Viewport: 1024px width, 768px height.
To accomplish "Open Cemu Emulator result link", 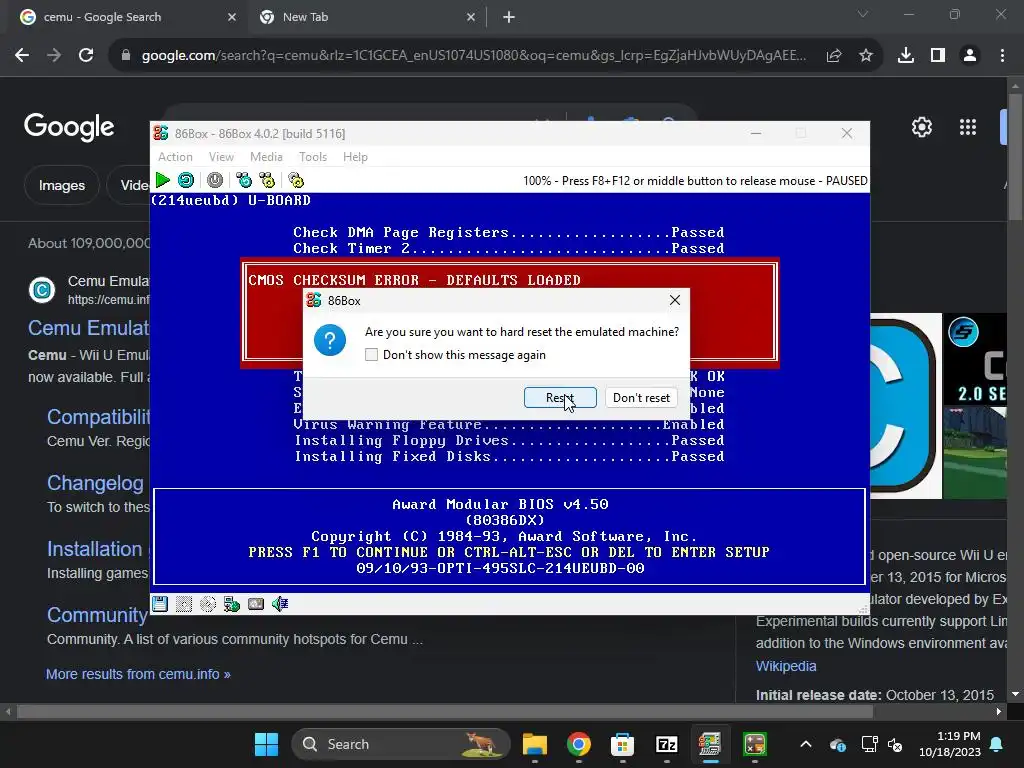I will tap(89, 328).
